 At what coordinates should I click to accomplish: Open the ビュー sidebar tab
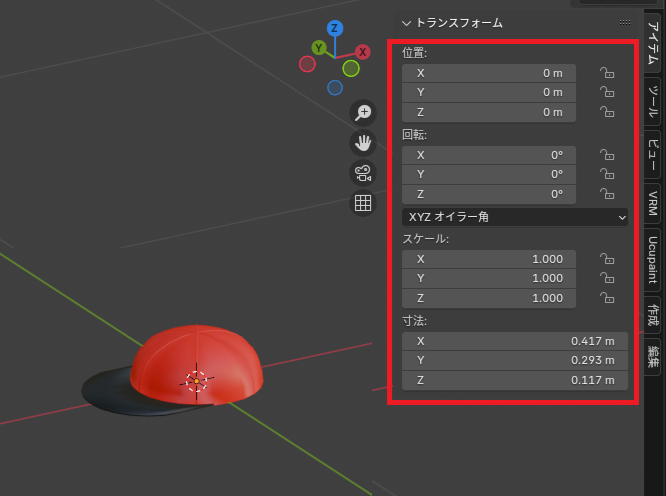tap(652, 154)
